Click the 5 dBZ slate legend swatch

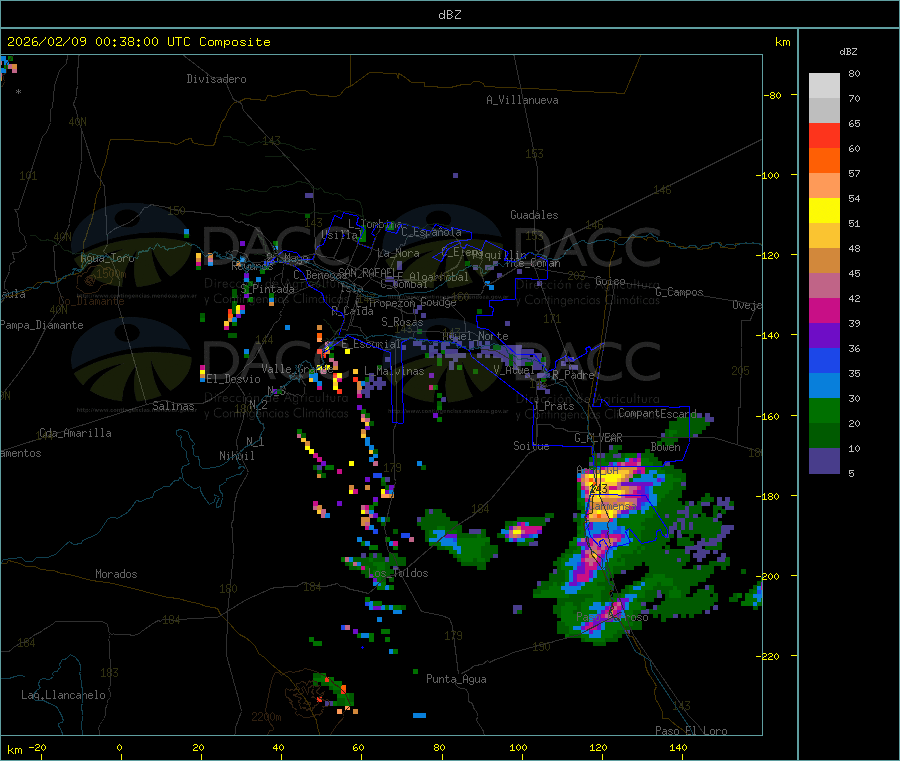coord(824,461)
